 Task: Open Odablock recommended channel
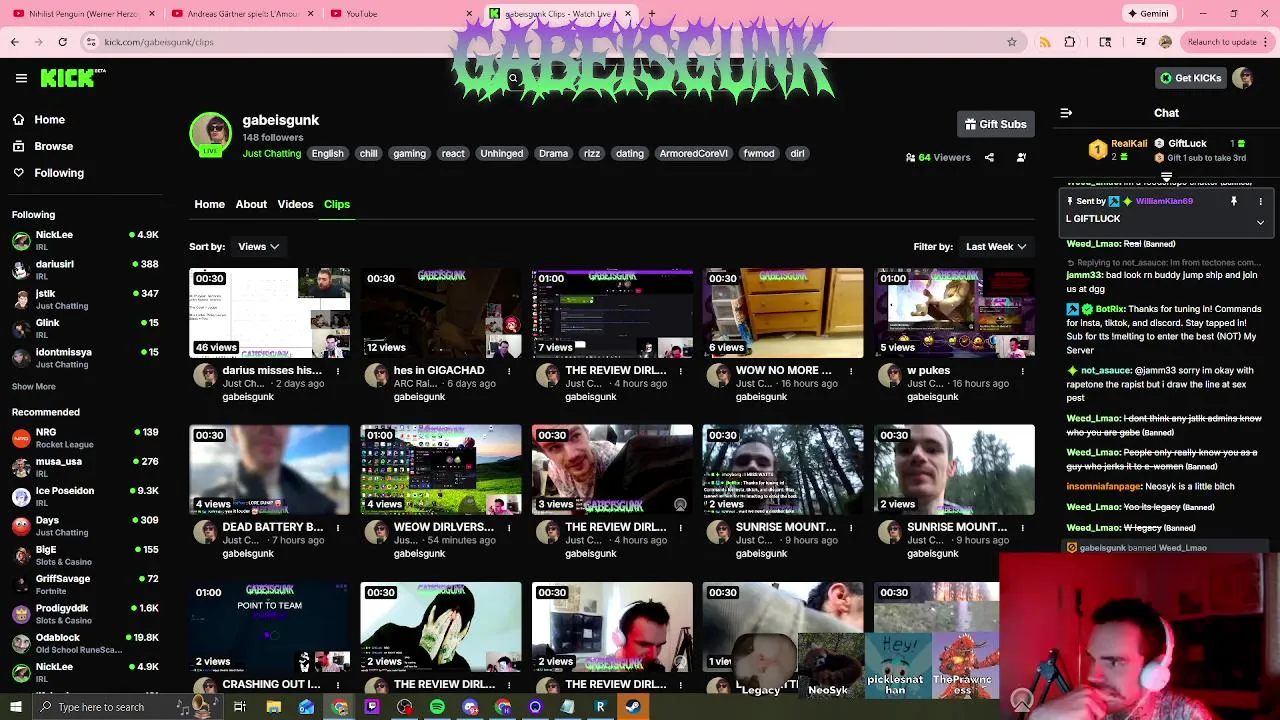[x=85, y=643]
